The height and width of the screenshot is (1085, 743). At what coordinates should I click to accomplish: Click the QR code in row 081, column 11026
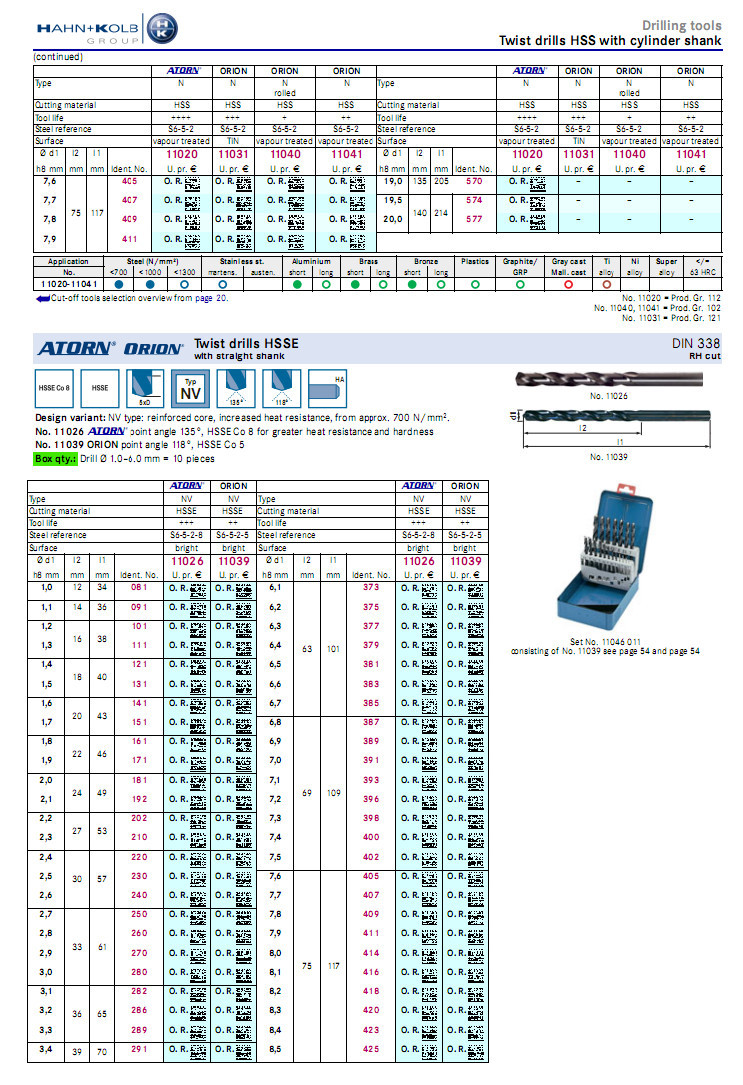[198, 590]
